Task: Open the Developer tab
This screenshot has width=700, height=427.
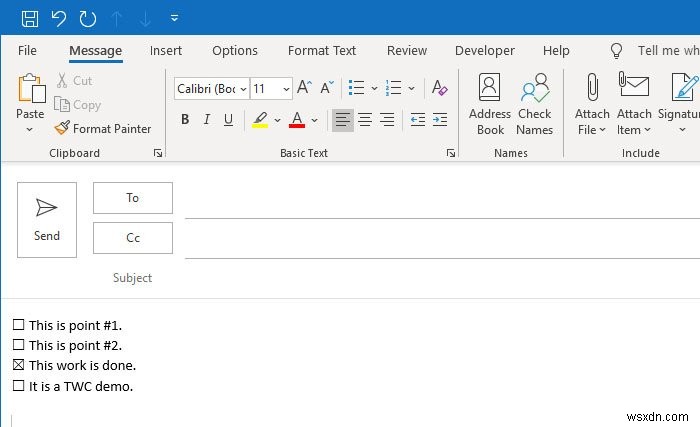Action: [485, 50]
